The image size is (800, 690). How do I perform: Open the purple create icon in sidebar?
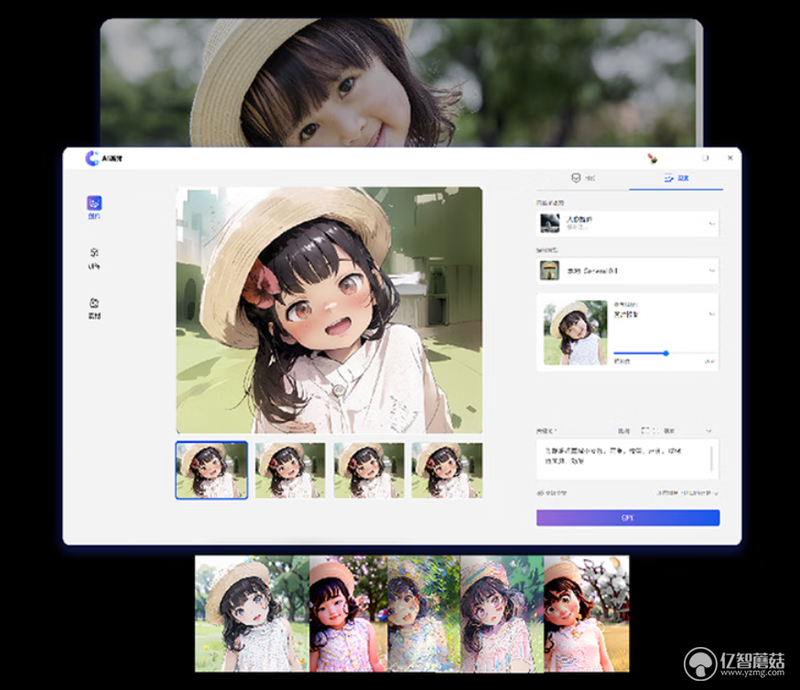(x=94, y=203)
